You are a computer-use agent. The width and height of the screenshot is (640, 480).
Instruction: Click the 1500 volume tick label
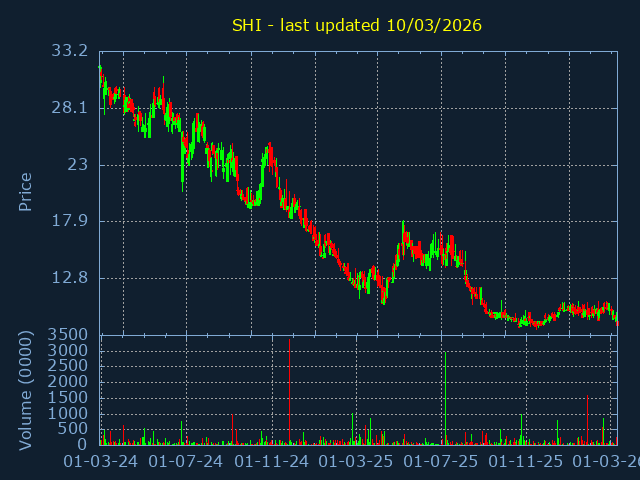pyautogui.click(x=66, y=398)
